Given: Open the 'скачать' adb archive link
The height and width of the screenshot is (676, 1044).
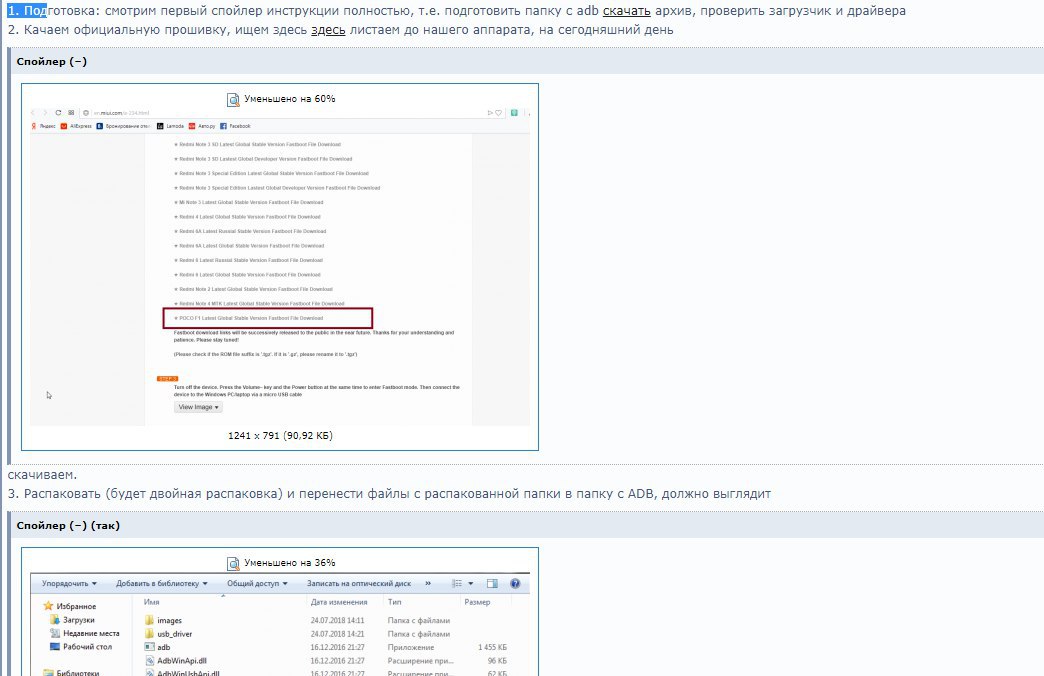Looking at the screenshot, I should (626, 11).
